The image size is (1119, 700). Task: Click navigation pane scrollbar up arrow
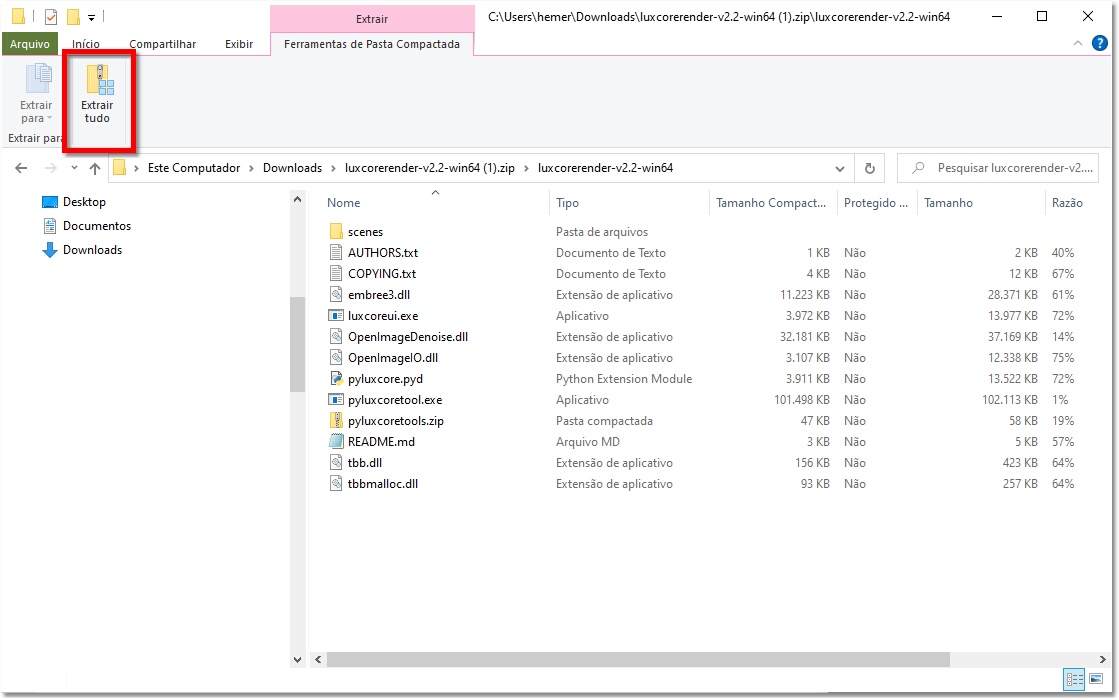click(x=298, y=201)
